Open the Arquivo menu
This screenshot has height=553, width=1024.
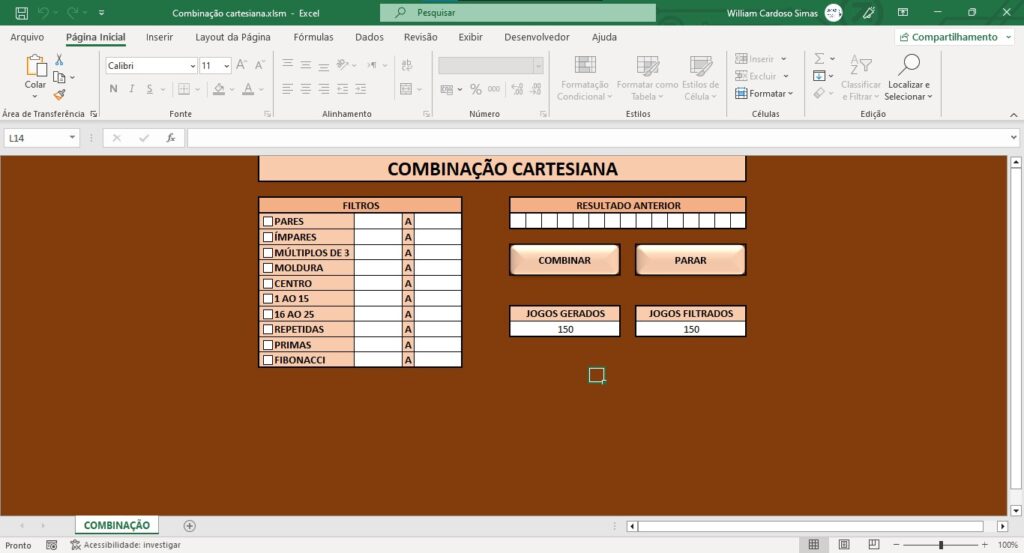click(x=27, y=37)
